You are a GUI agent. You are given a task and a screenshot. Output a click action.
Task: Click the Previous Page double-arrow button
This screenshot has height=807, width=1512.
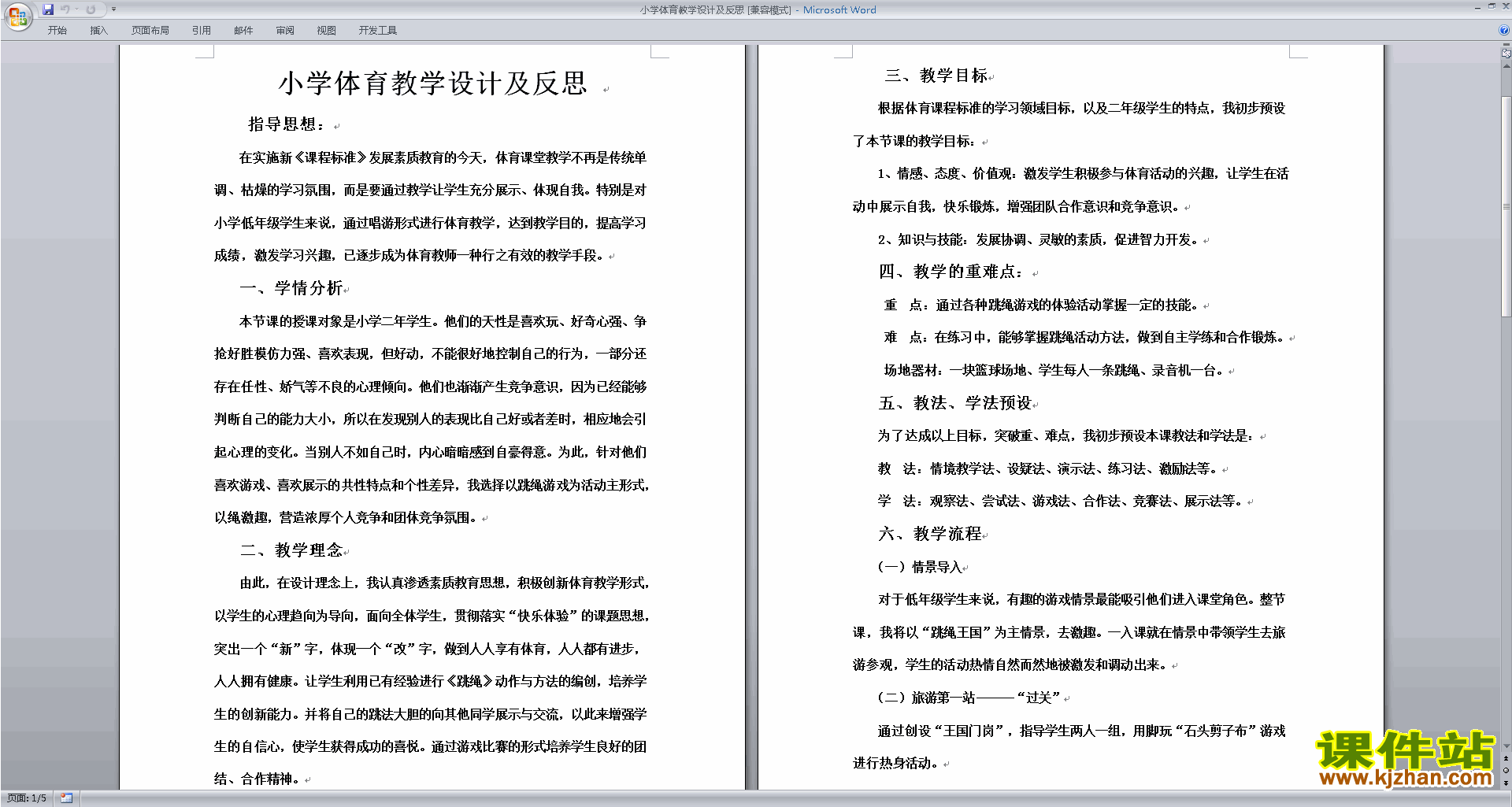click(x=1506, y=758)
